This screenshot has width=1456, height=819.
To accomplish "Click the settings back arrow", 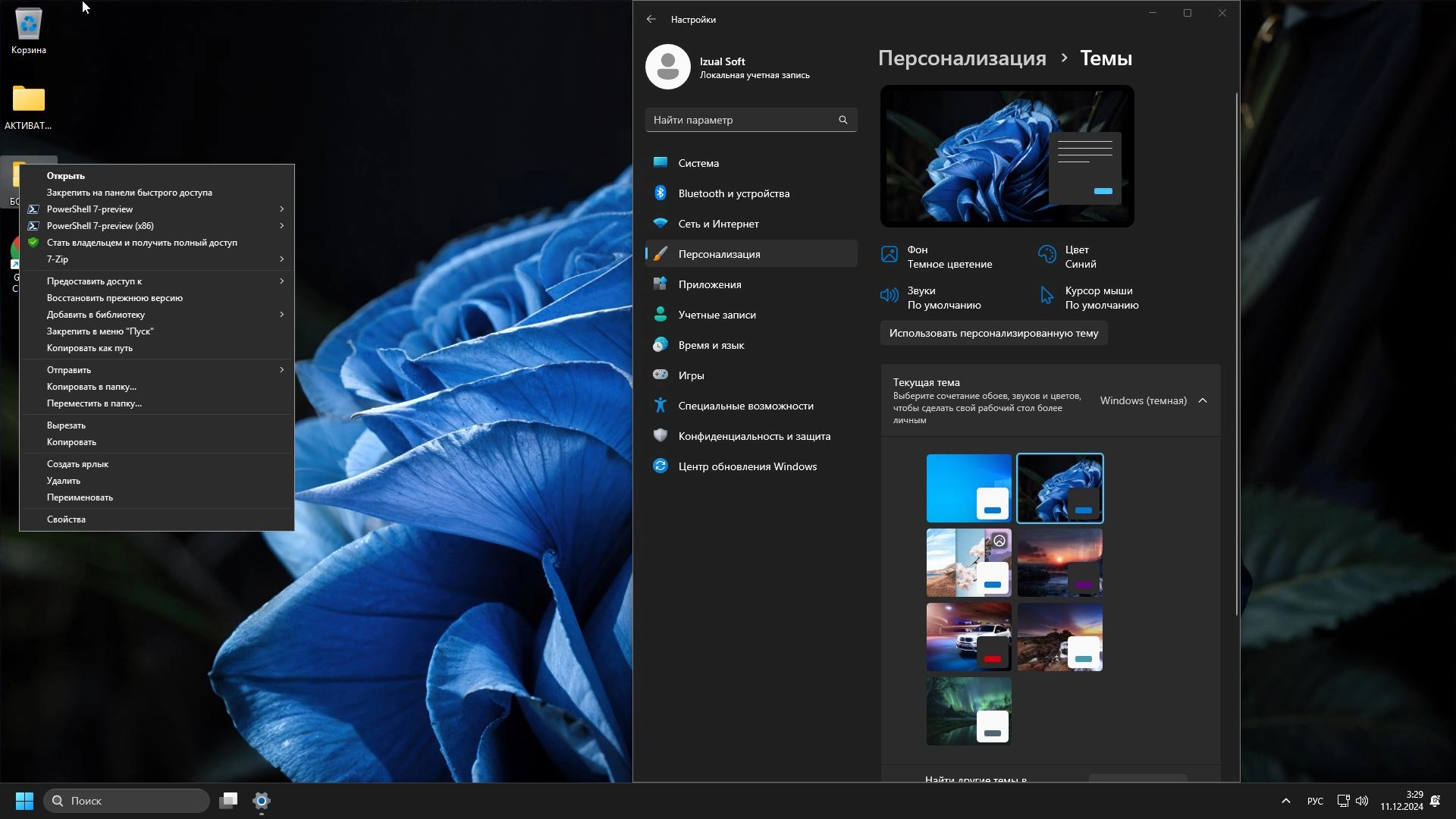I will point(651,19).
